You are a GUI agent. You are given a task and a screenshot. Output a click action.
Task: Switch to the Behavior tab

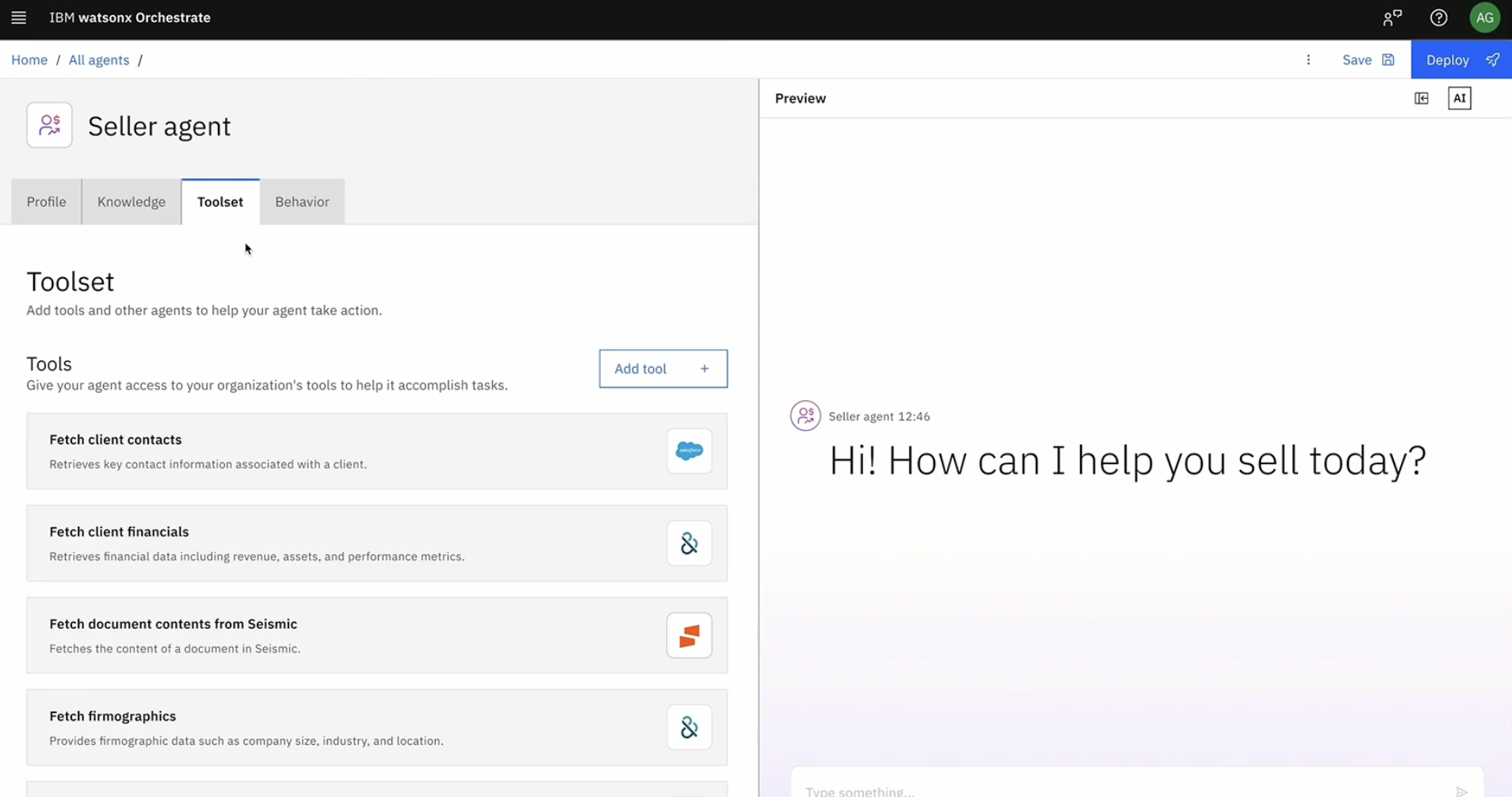tap(302, 201)
